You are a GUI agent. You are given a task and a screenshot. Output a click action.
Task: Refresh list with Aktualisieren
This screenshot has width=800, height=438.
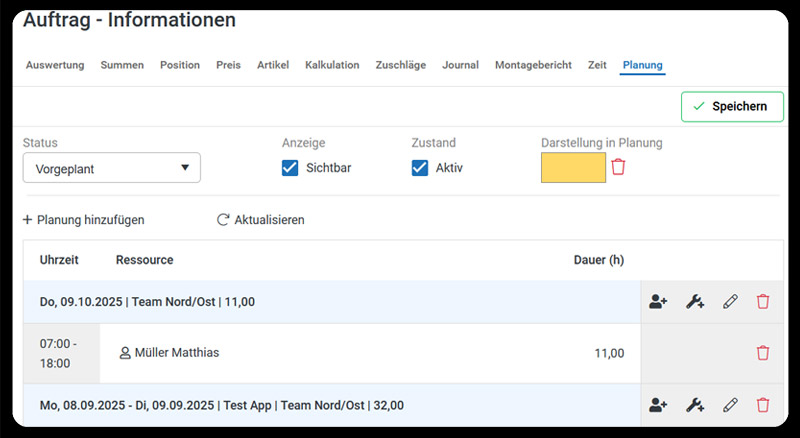pyautogui.click(x=260, y=220)
